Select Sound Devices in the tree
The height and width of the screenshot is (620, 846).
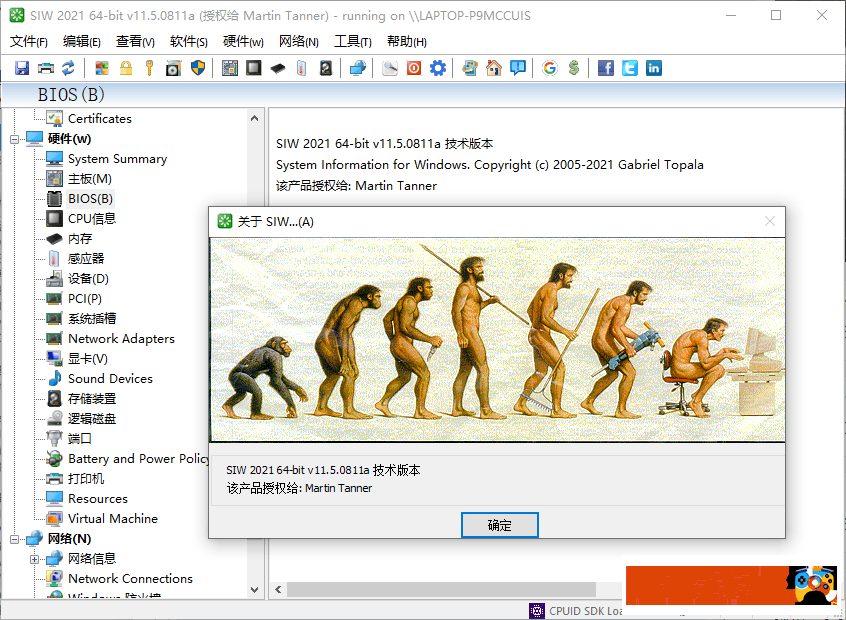click(x=110, y=379)
